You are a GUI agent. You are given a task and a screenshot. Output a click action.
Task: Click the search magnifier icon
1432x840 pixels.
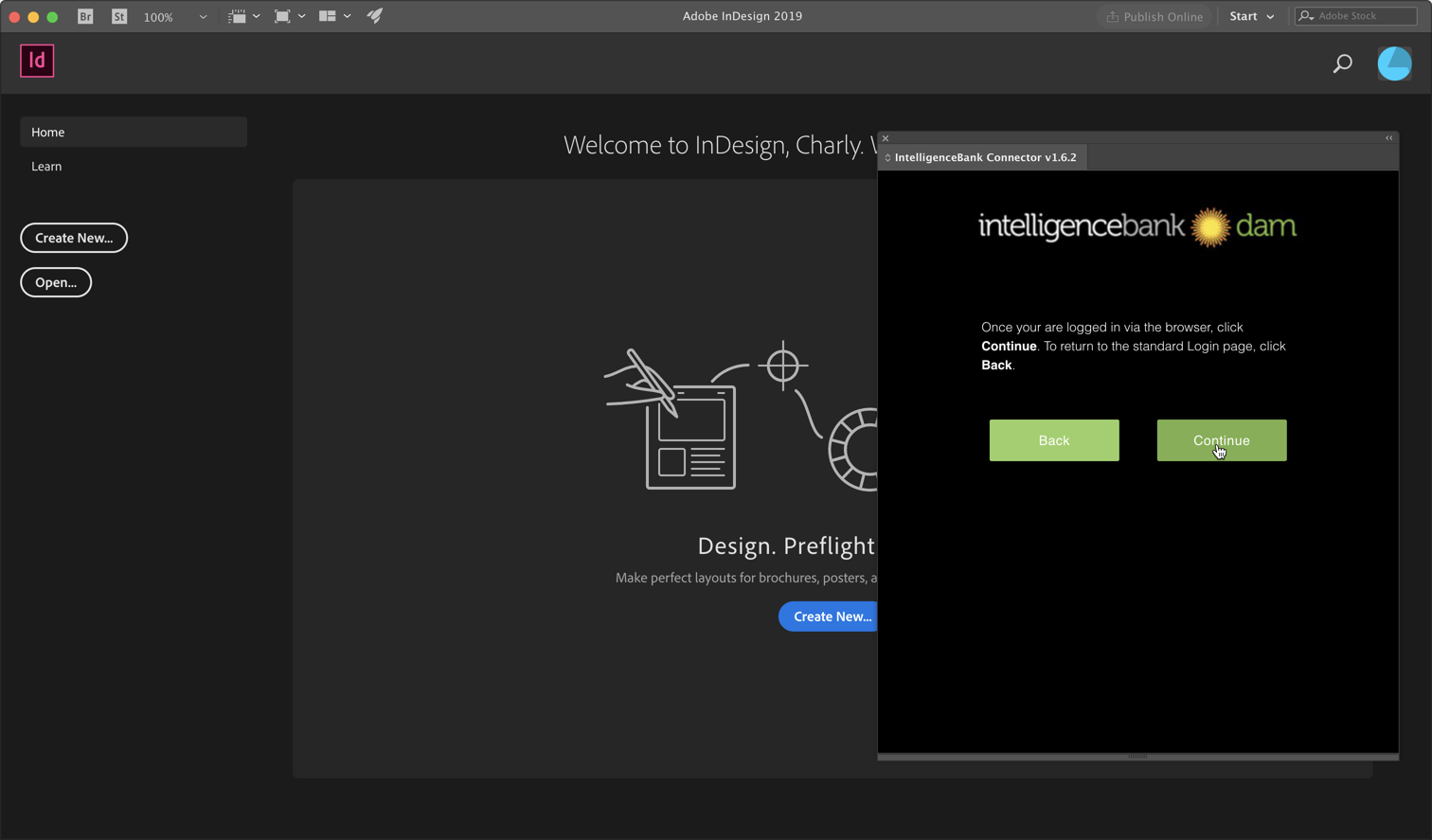(1343, 63)
